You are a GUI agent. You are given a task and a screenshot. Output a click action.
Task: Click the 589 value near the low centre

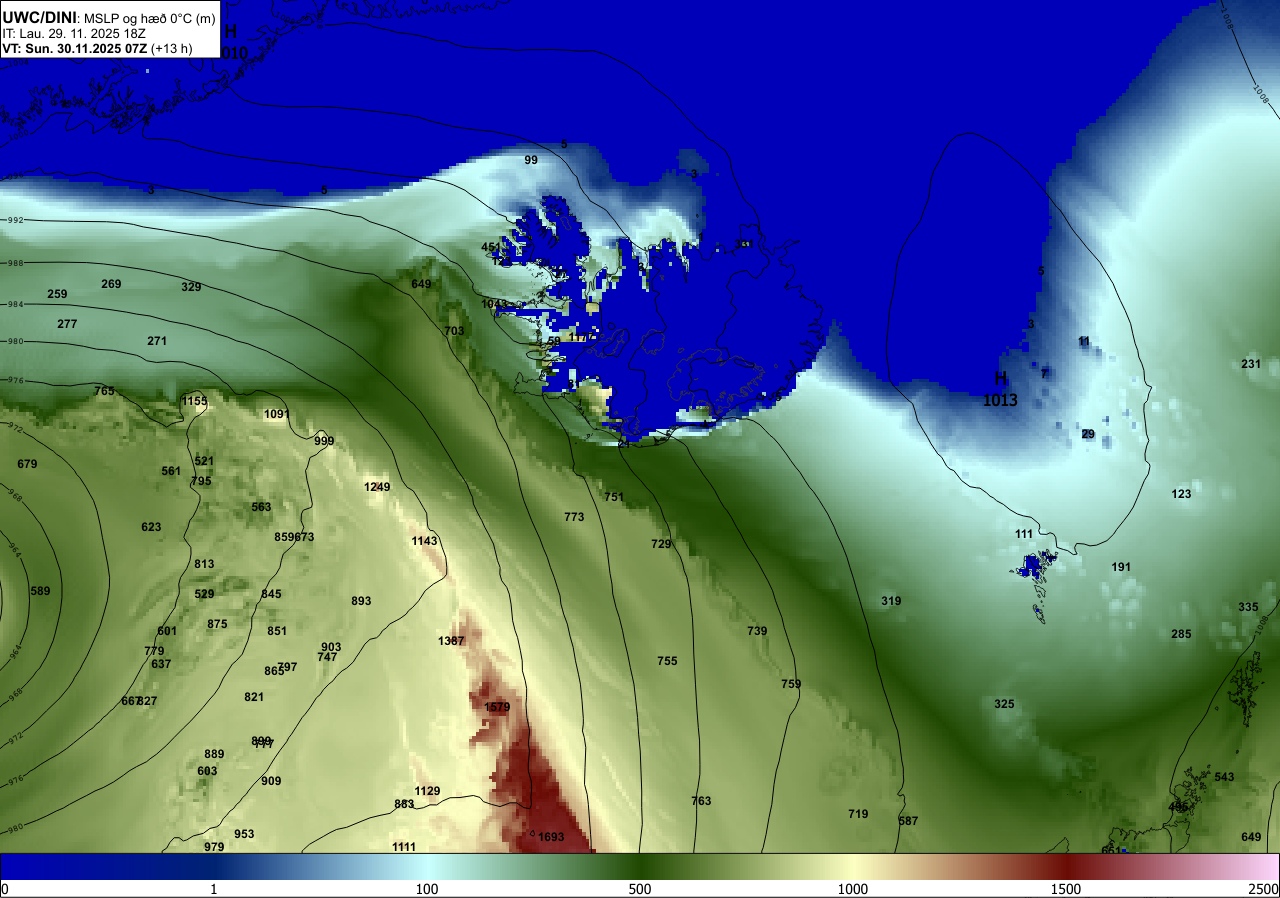click(x=40, y=591)
